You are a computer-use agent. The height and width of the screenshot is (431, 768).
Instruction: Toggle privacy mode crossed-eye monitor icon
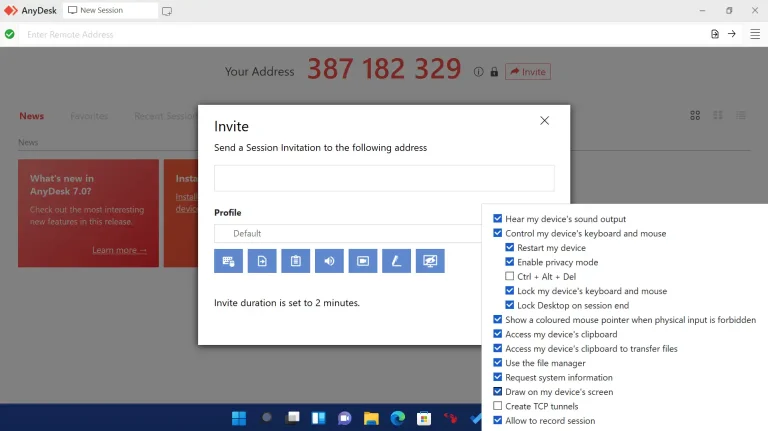coord(430,261)
